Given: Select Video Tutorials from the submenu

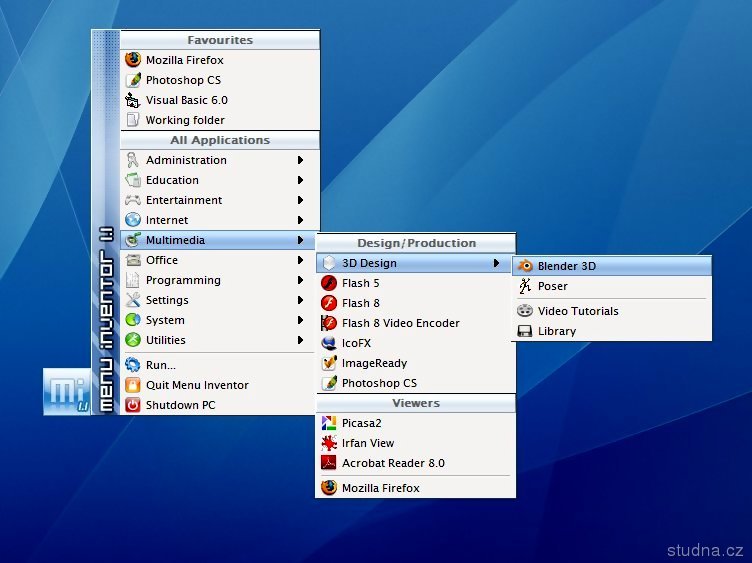Looking at the screenshot, I should (x=578, y=311).
